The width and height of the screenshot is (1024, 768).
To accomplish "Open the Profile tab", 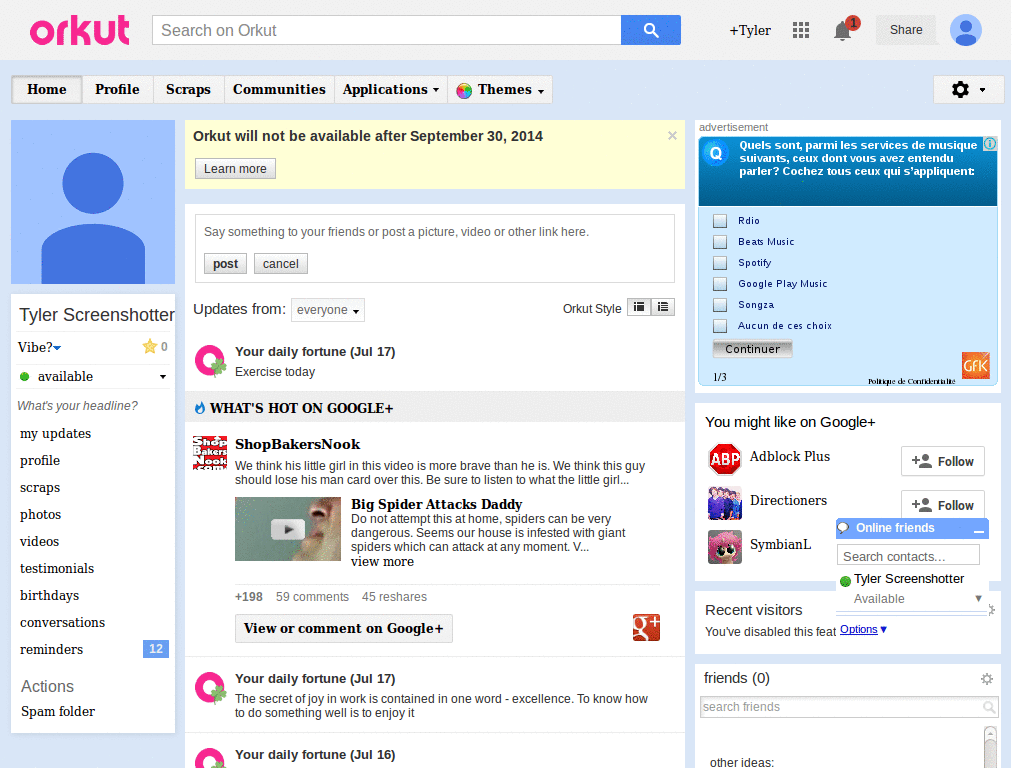I will 117,89.
